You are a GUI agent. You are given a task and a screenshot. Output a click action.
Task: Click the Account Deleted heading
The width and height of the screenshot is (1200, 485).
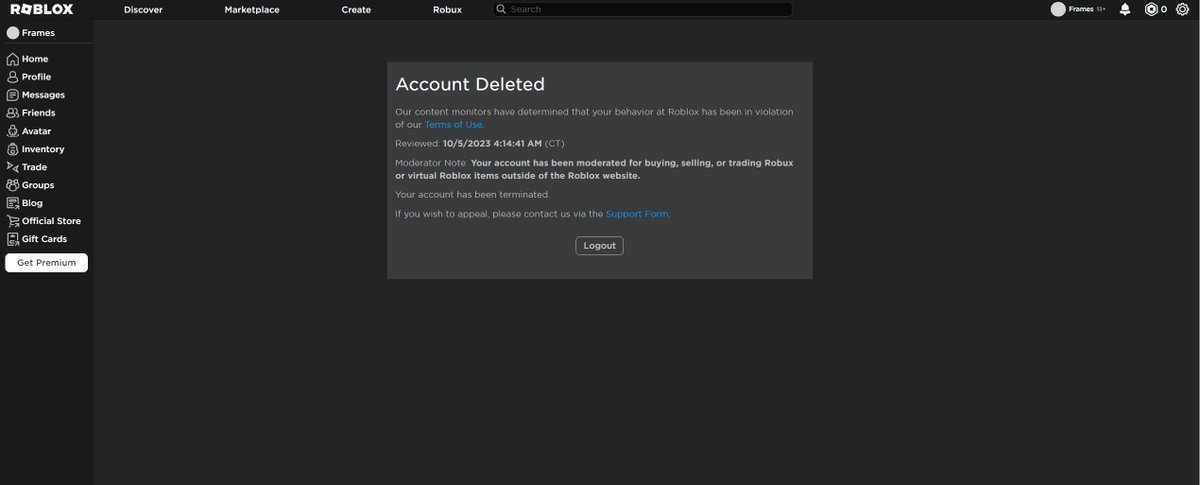[x=470, y=84]
